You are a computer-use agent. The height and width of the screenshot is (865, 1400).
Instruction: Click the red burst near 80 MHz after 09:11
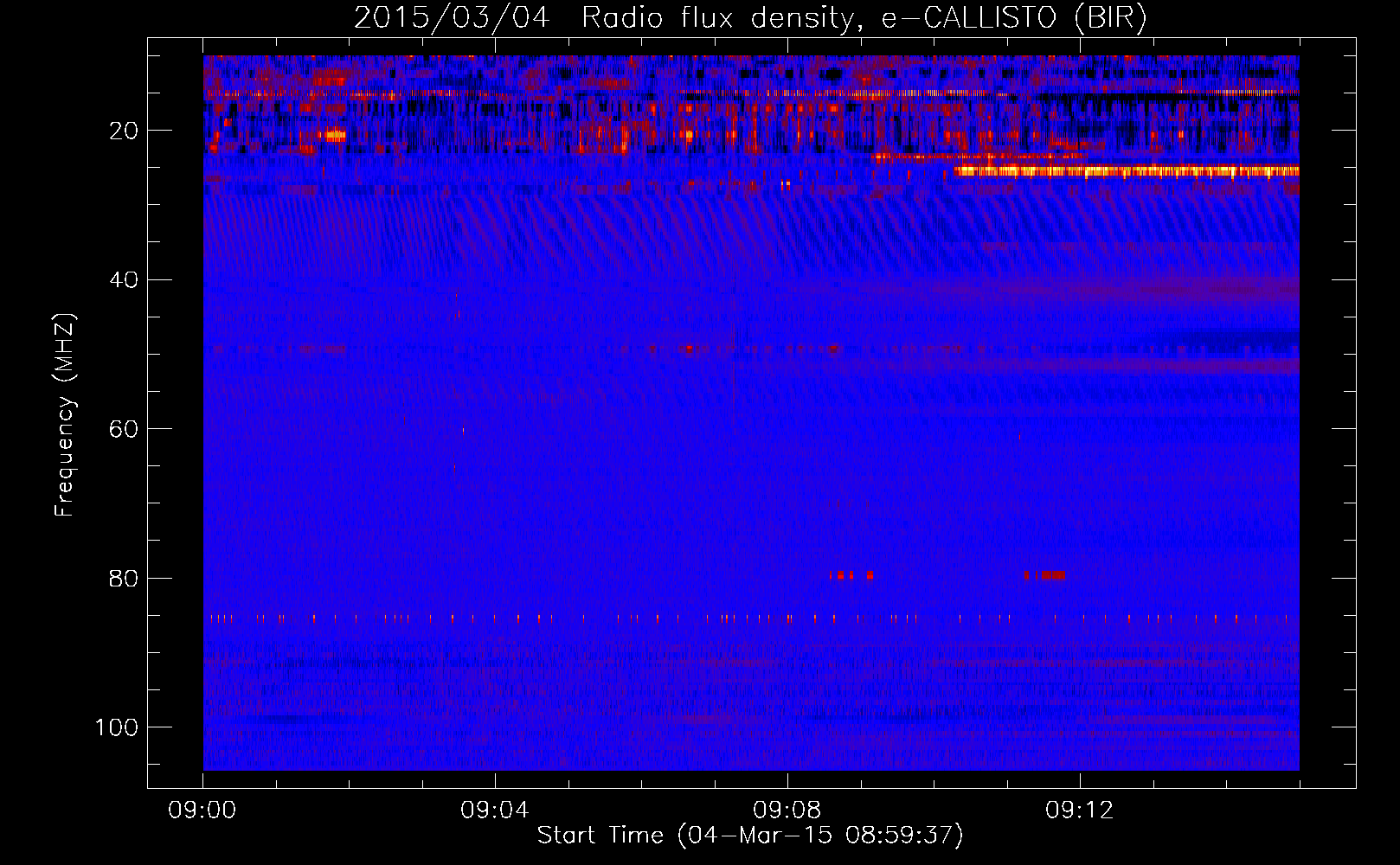pyautogui.click(x=1044, y=575)
